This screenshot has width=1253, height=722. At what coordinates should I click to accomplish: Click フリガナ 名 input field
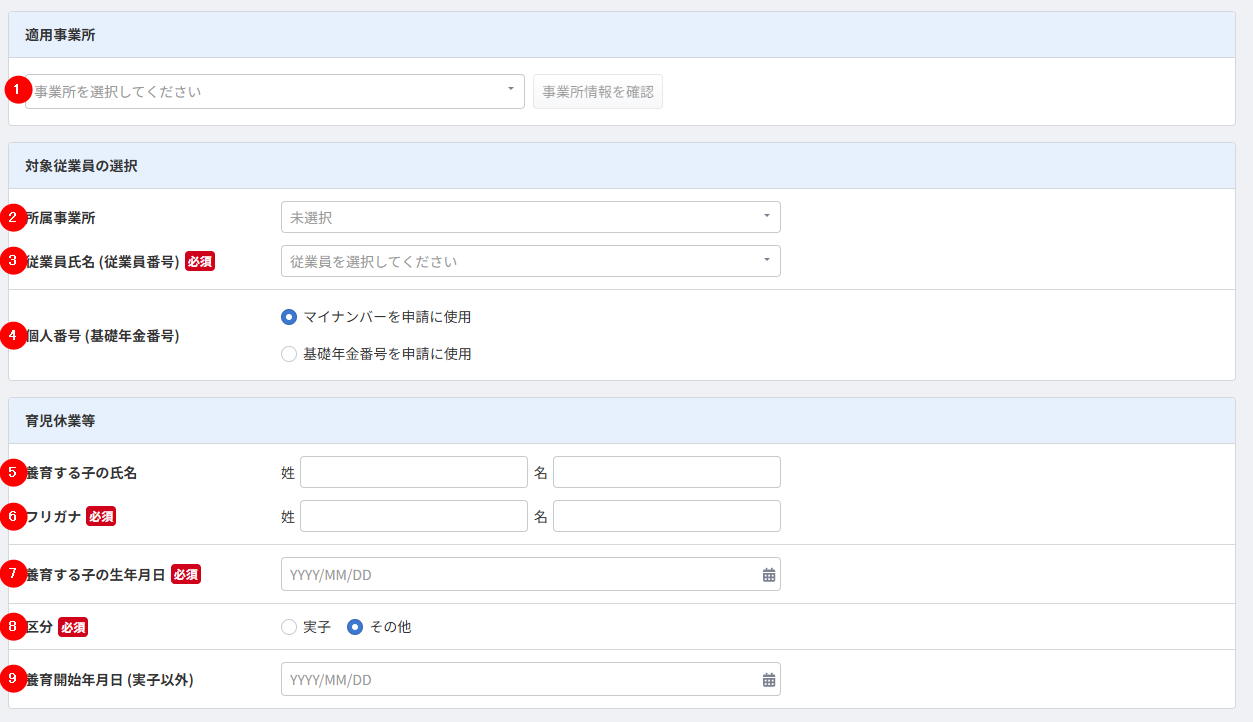tap(666, 516)
